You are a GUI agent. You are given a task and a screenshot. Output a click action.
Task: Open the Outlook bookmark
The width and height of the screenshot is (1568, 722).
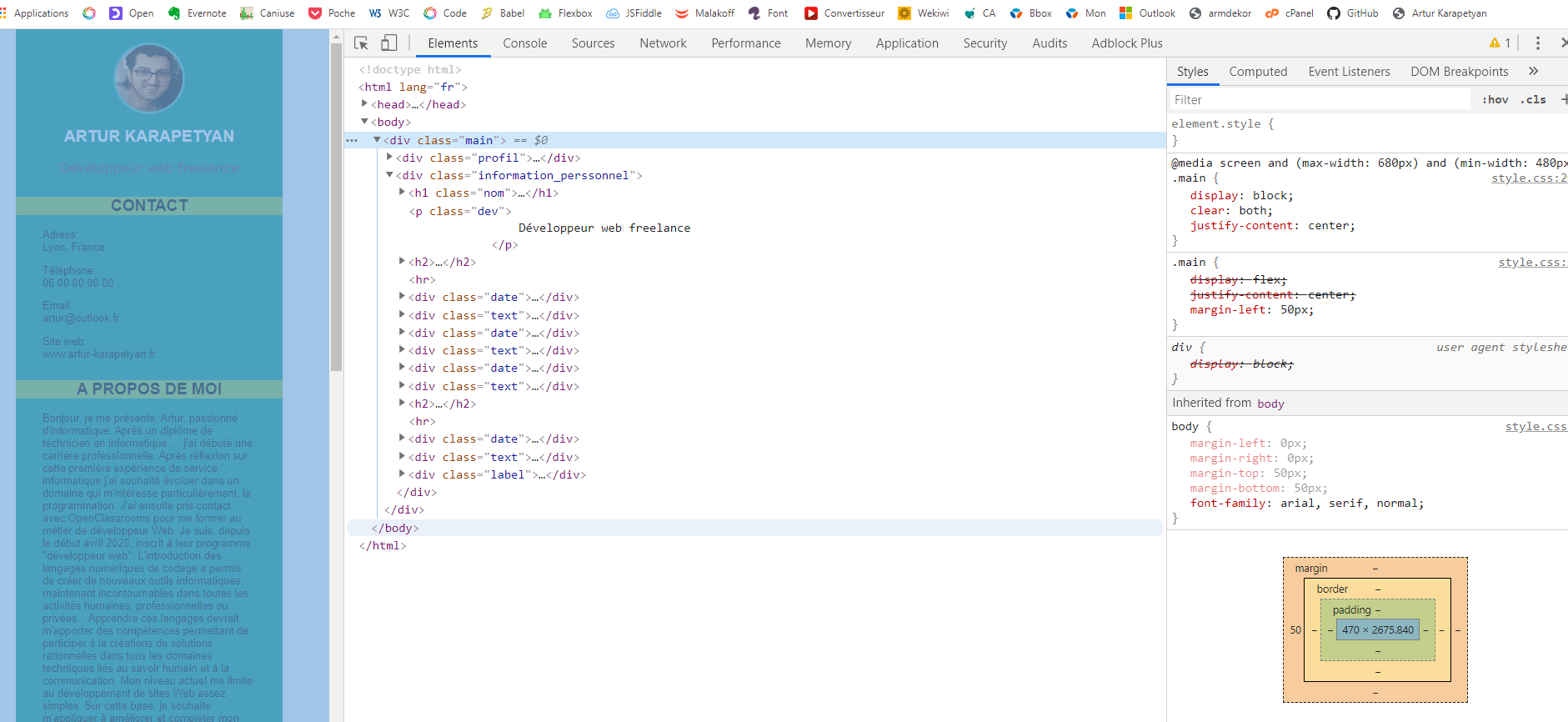pos(1147,13)
